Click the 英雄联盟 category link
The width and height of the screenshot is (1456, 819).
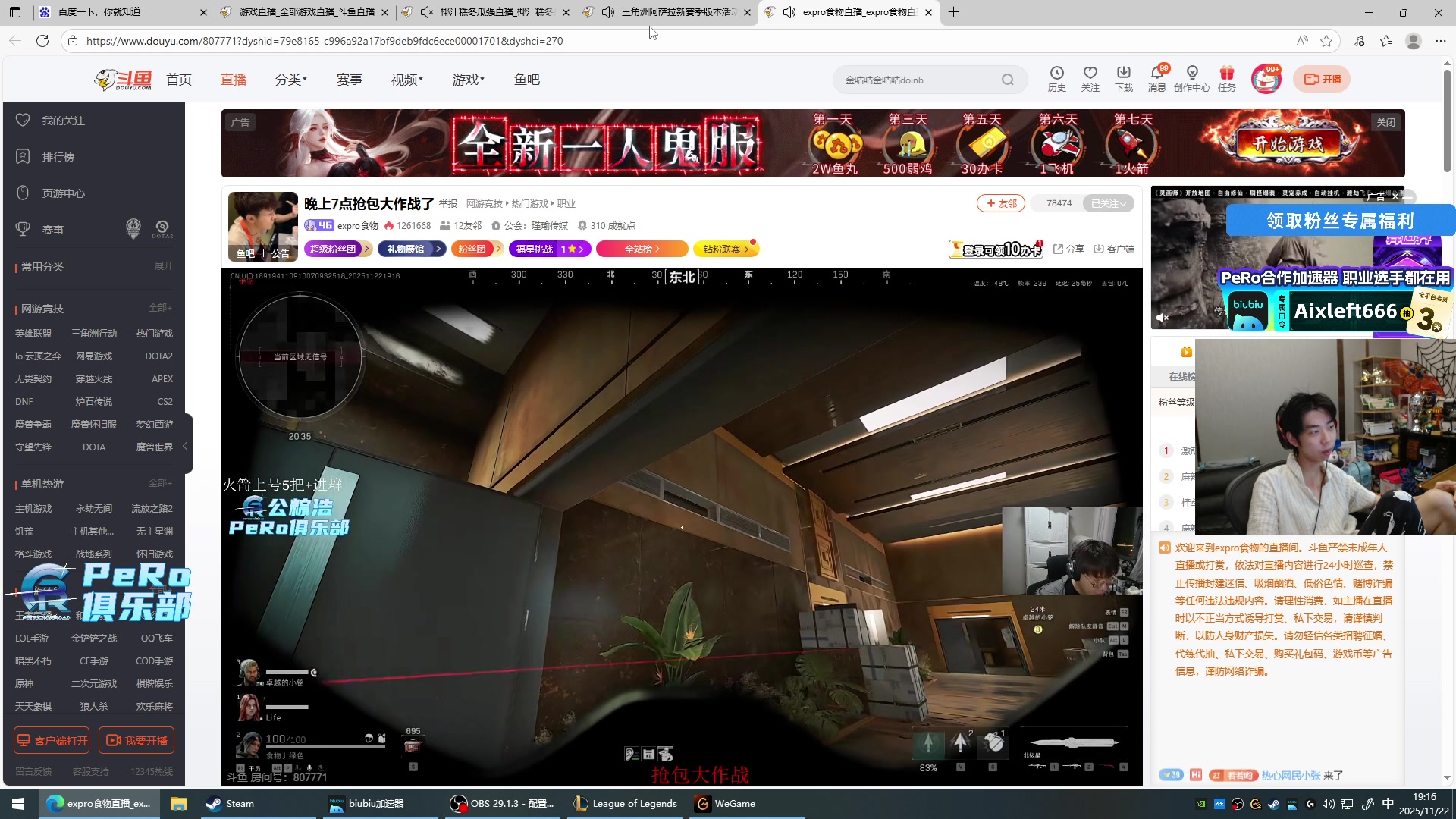pos(33,334)
